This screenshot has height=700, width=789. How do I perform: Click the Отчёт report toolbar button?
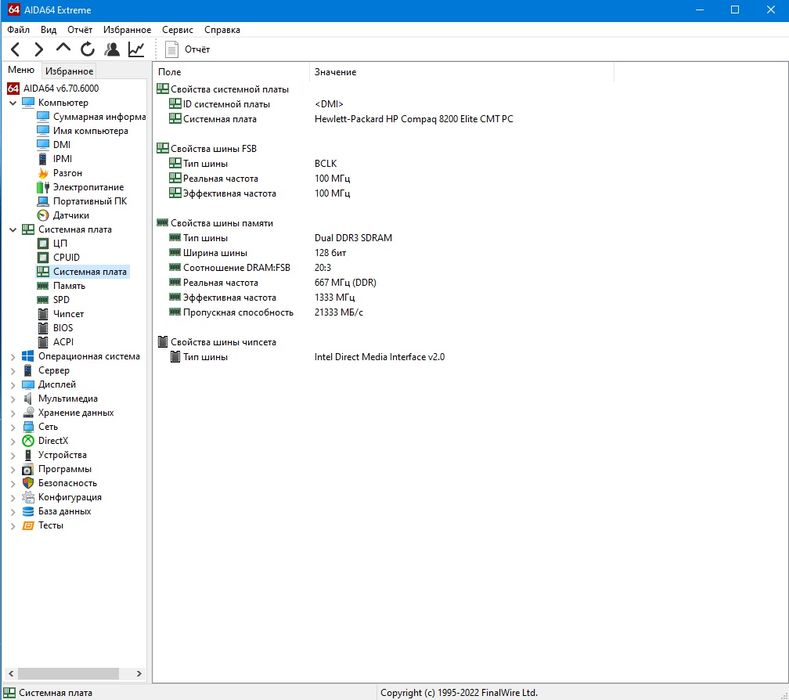pyautogui.click(x=188, y=49)
